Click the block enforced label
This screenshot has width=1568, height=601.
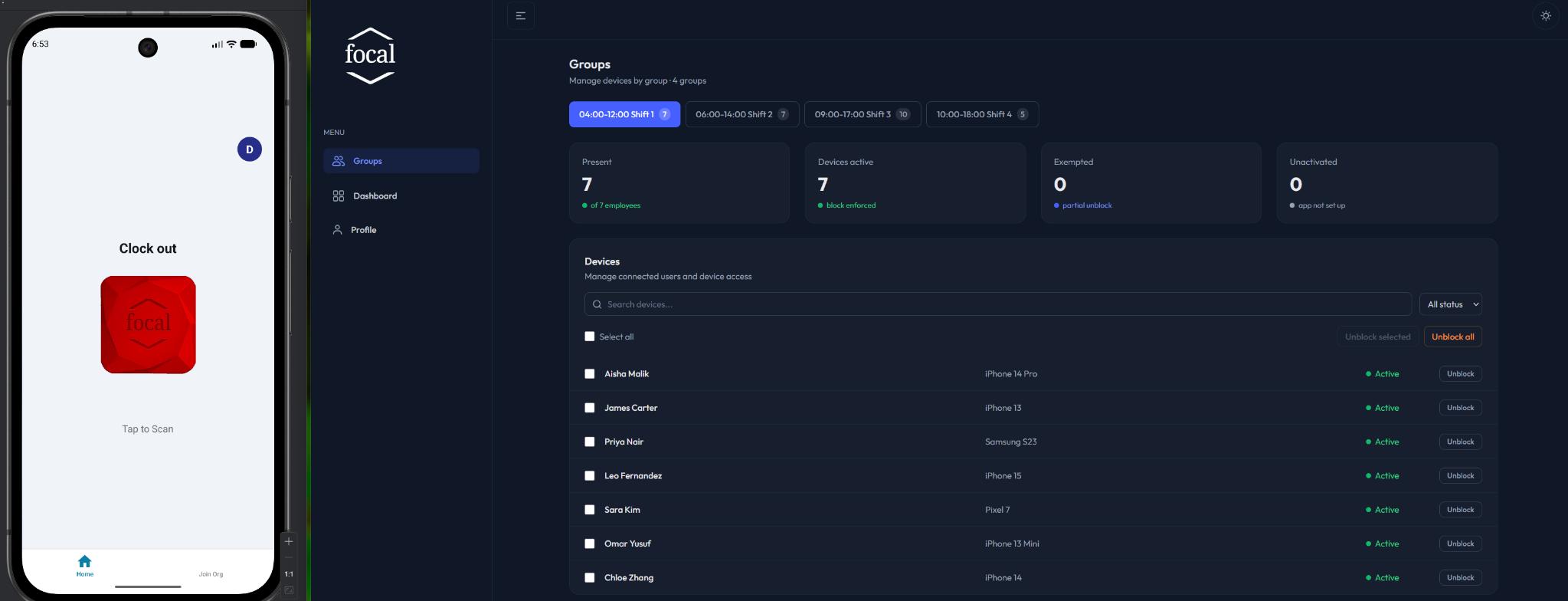[851, 205]
